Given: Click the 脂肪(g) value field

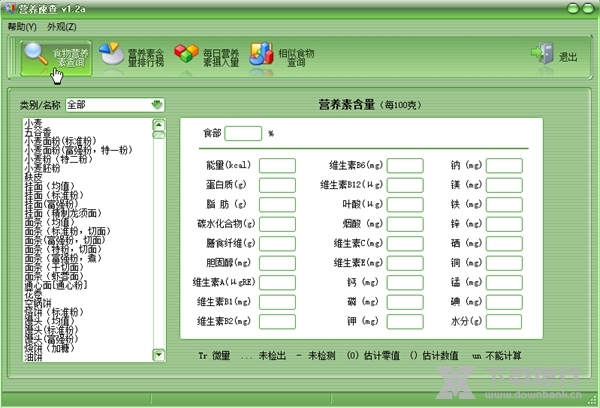Looking at the screenshot, I should point(277,205).
